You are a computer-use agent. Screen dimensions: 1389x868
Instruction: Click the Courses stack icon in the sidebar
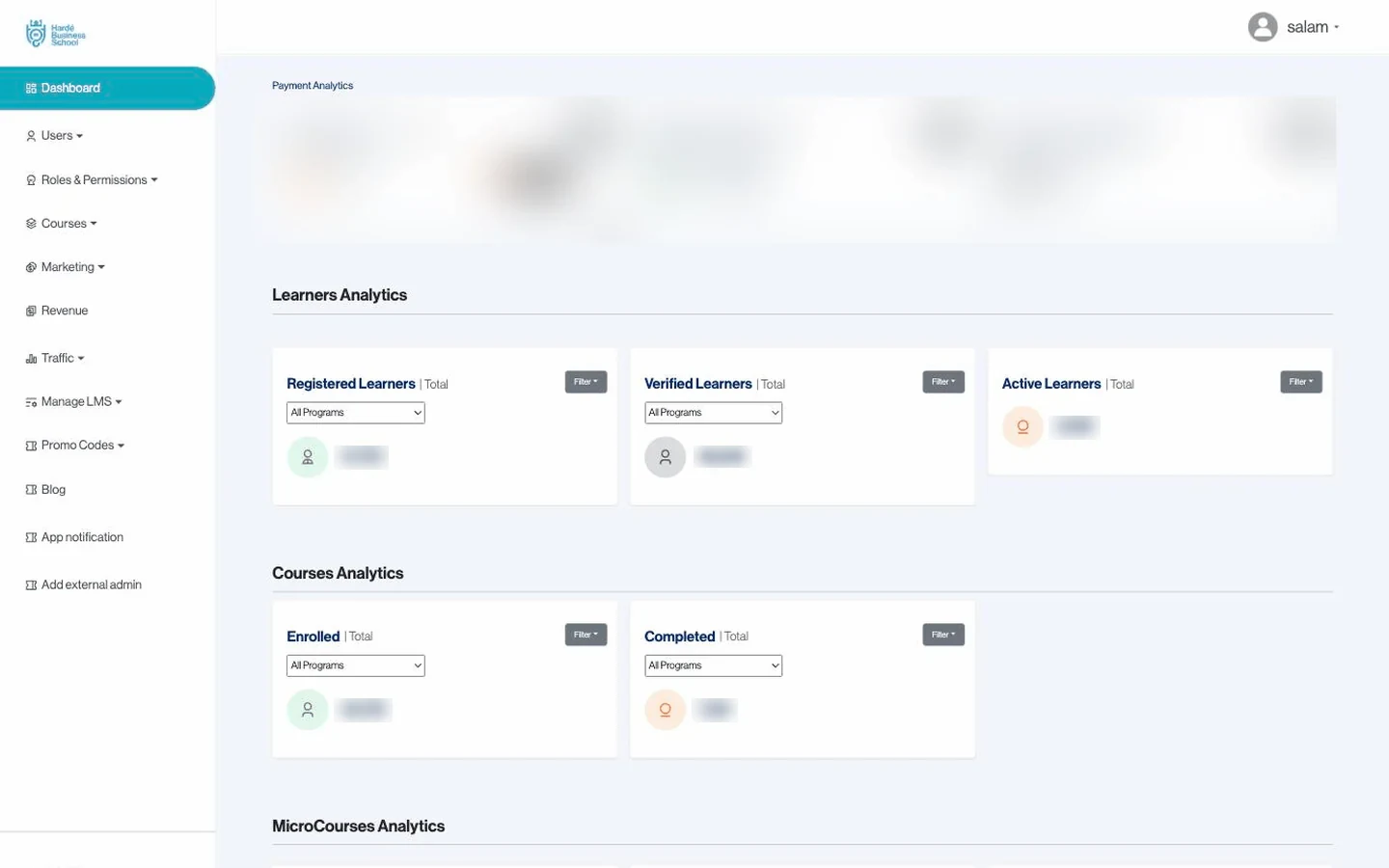(x=31, y=224)
